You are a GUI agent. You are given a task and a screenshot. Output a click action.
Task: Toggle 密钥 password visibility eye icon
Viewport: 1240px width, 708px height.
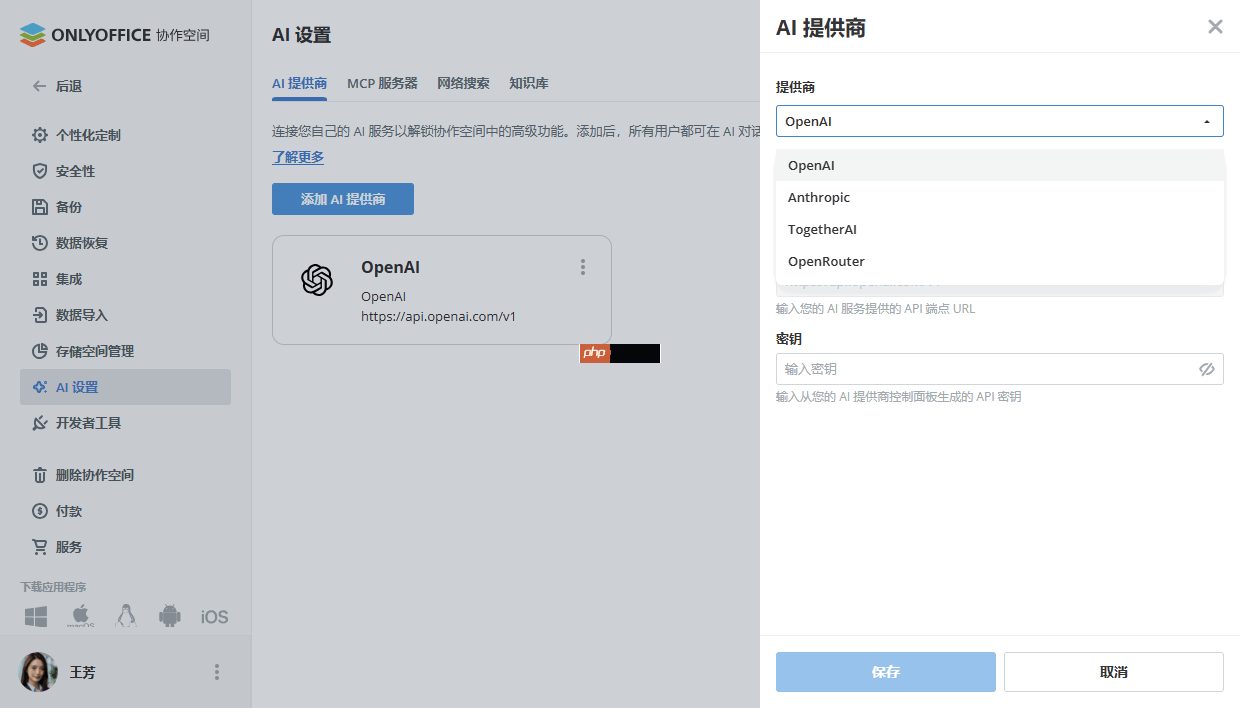pyautogui.click(x=1207, y=369)
